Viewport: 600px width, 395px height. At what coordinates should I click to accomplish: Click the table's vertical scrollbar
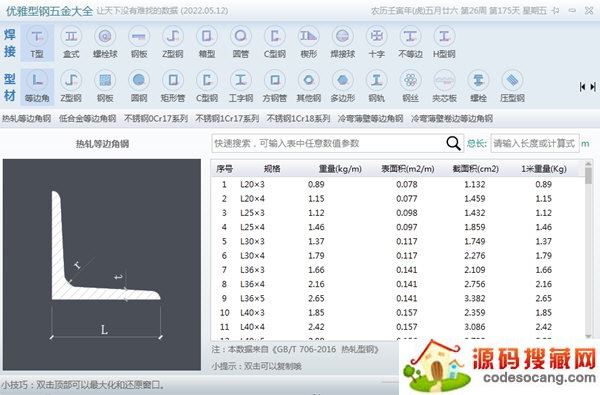(589, 250)
